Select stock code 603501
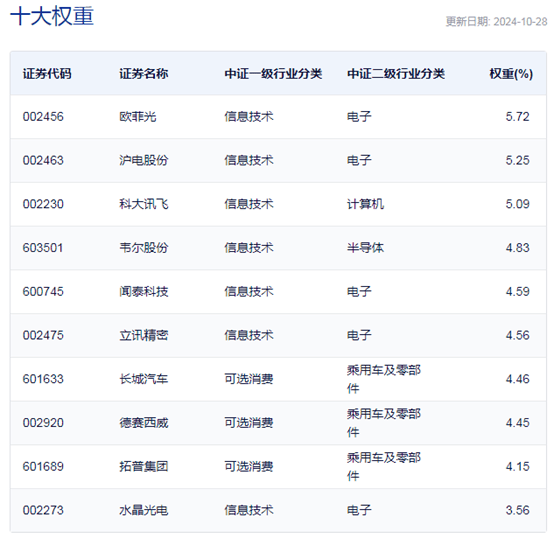The image size is (554, 538). click(x=43, y=248)
